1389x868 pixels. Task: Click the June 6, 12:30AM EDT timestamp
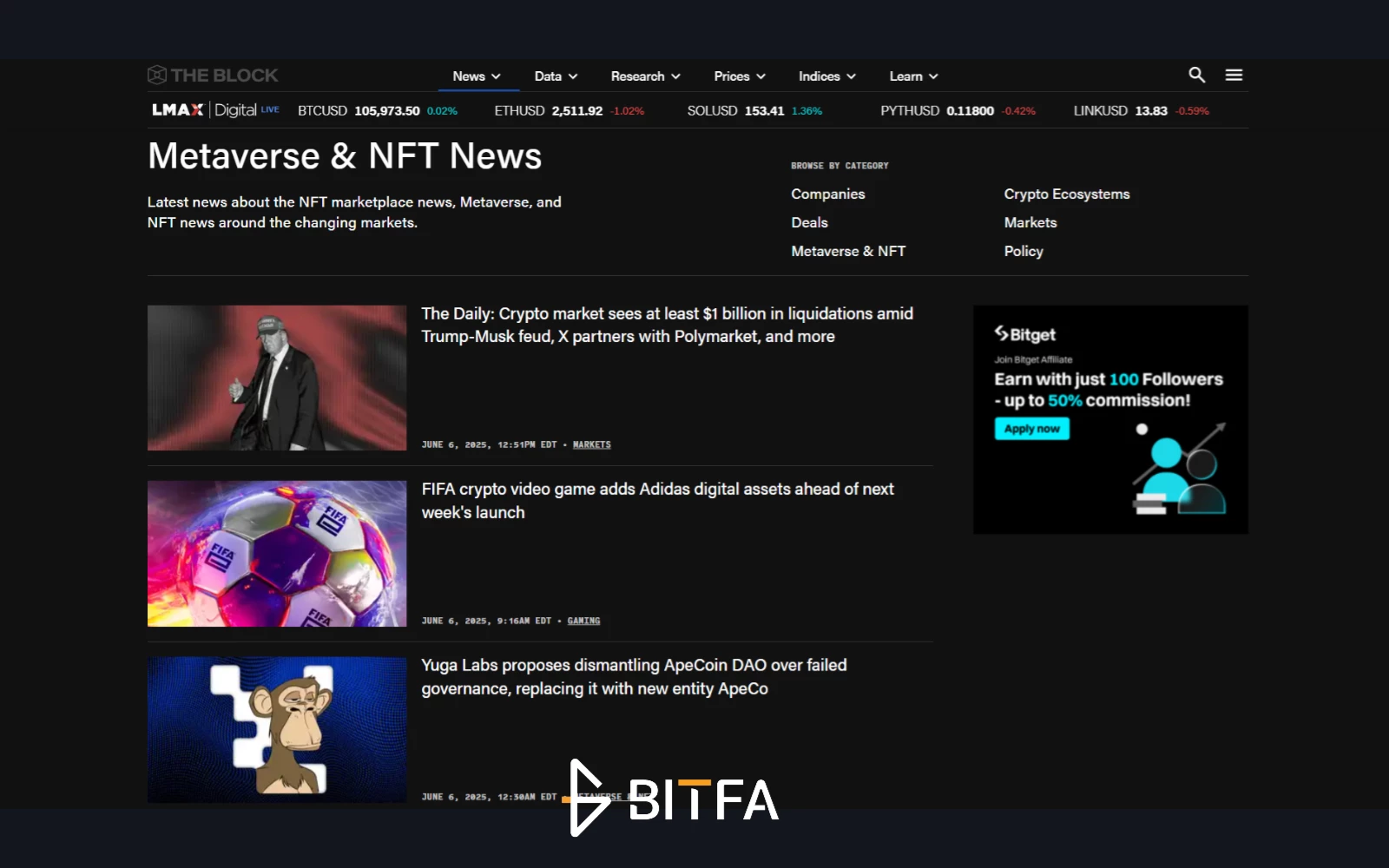[x=489, y=797]
